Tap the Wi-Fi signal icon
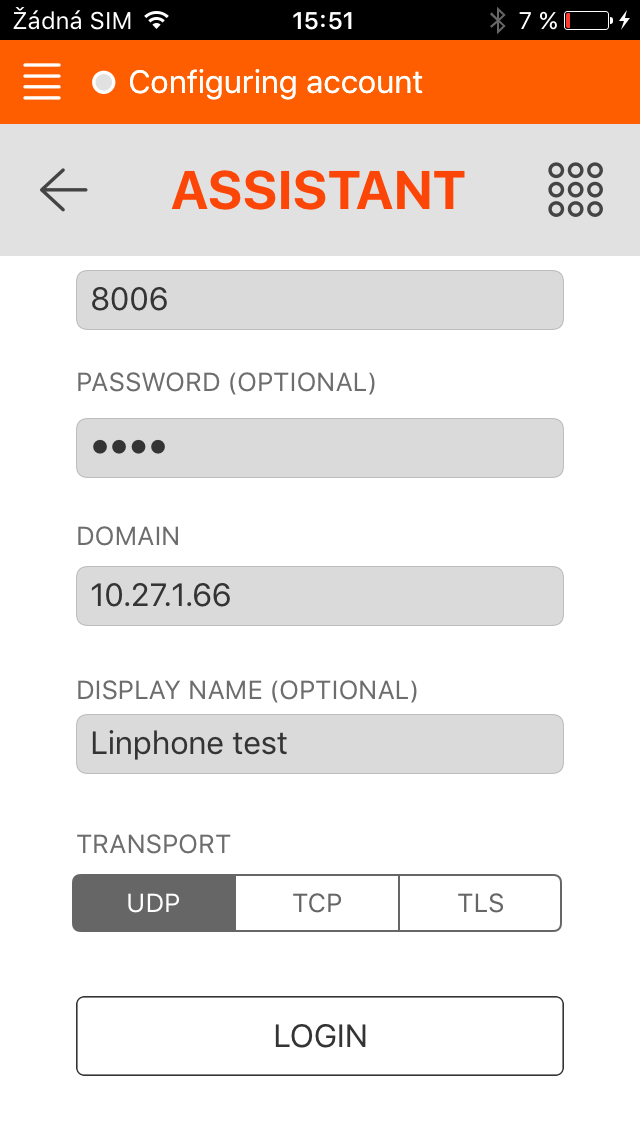 tap(156, 20)
